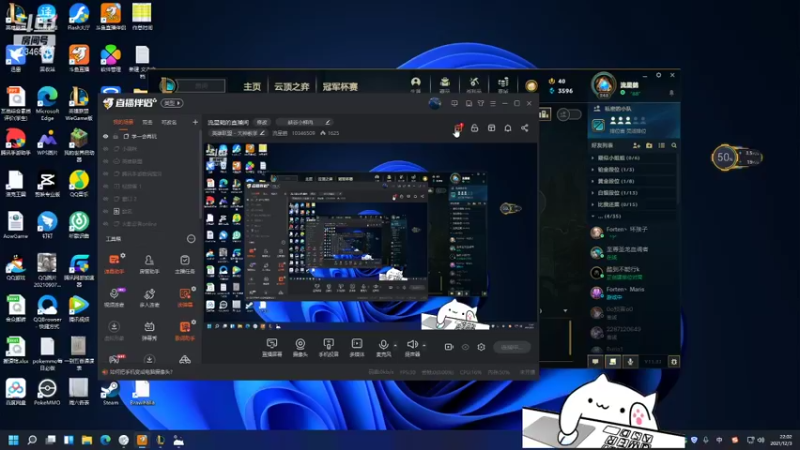Add a new scene with plus icon

coord(195,122)
